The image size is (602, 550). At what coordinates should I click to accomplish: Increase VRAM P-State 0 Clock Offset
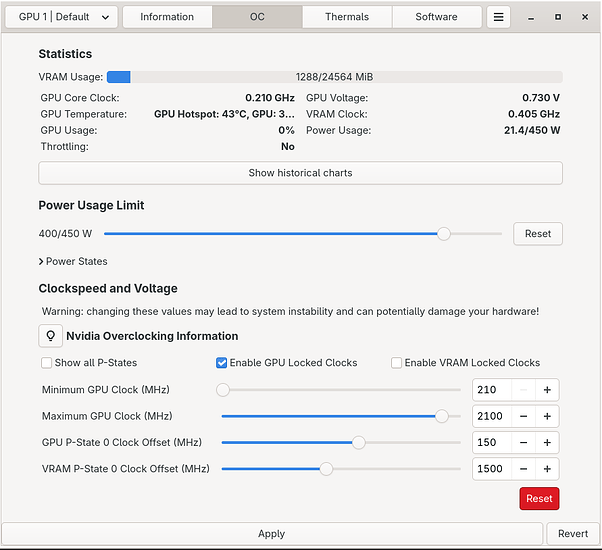tap(547, 469)
